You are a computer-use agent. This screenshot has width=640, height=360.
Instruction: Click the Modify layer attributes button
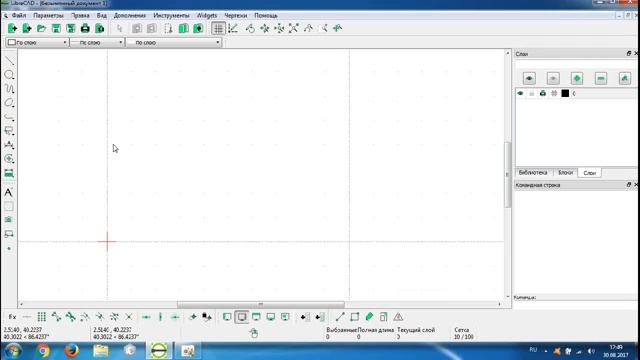pos(625,78)
